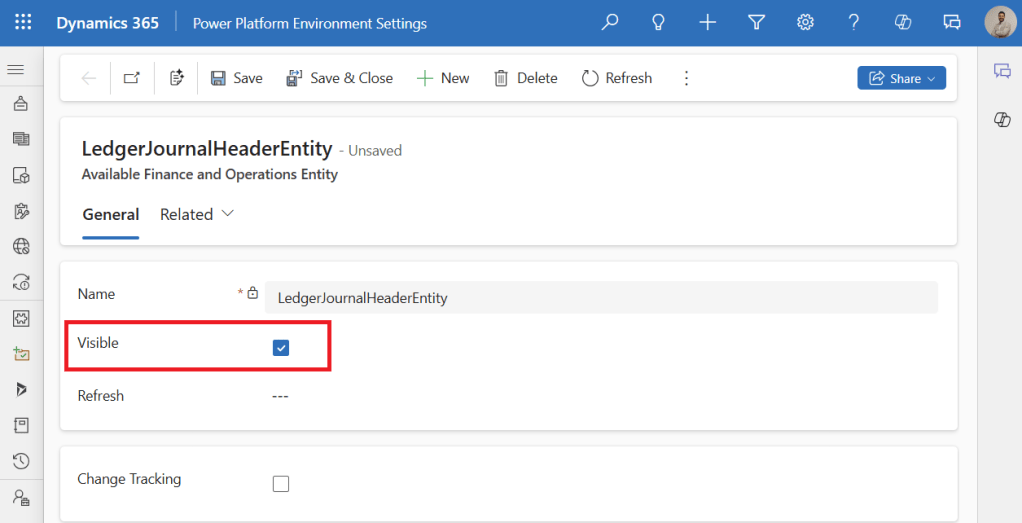
Task: Open the advanced find filter icon
Action: click(757, 22)
